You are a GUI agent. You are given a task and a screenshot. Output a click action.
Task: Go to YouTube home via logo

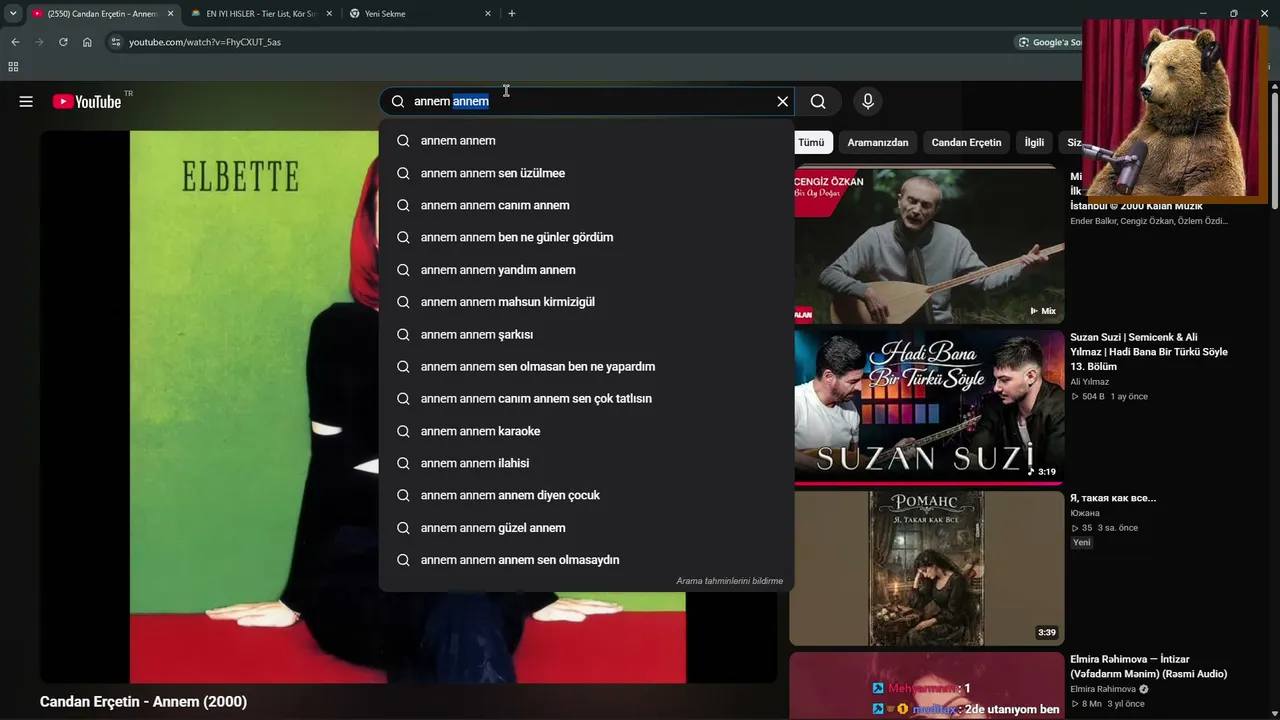tap(87, 101)
